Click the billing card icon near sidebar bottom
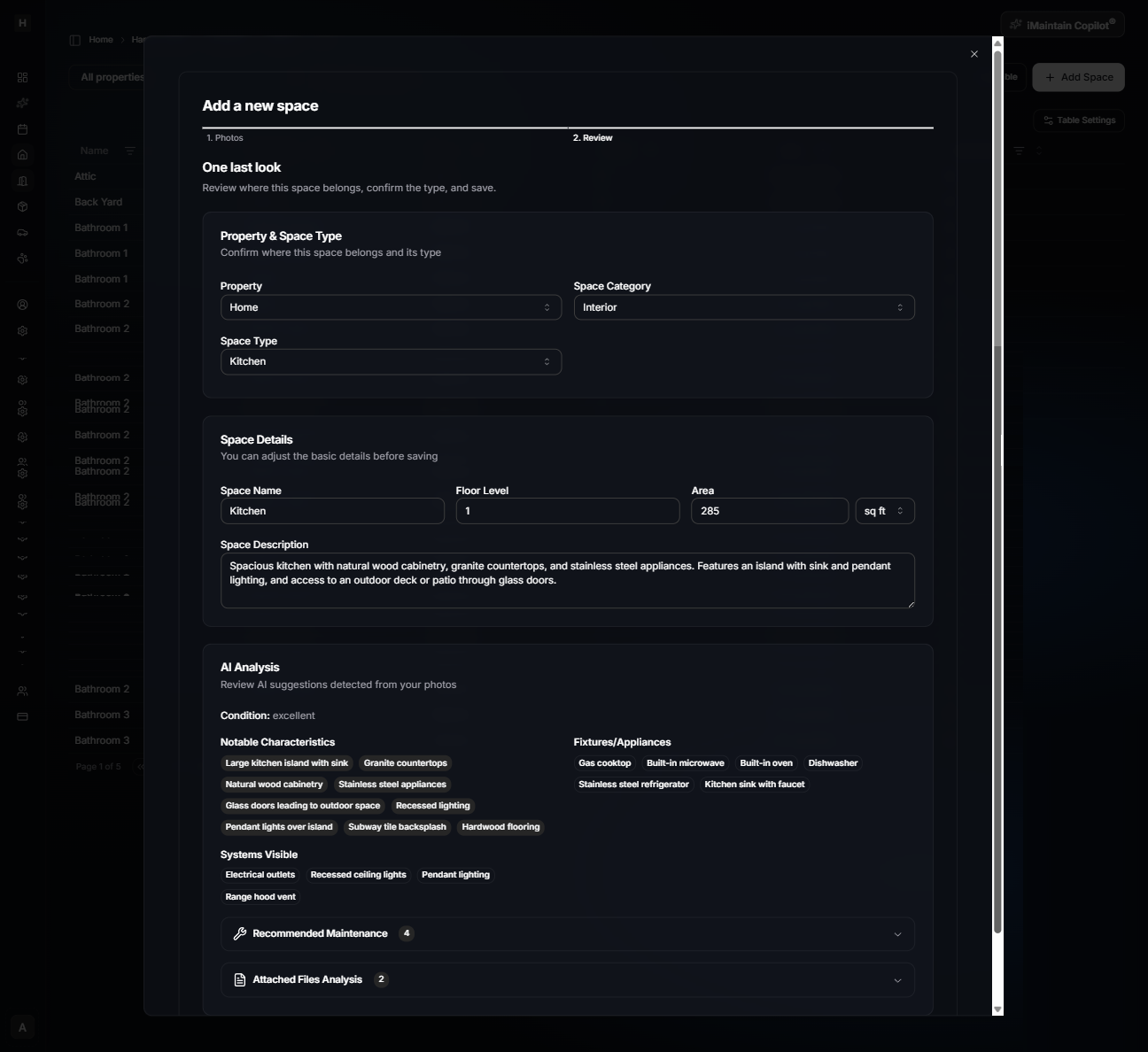 (22, 716)
